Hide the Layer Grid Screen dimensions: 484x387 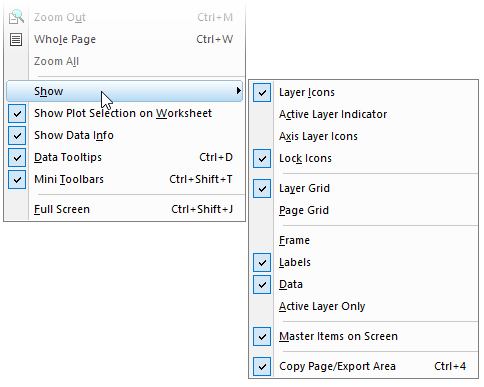262,188
